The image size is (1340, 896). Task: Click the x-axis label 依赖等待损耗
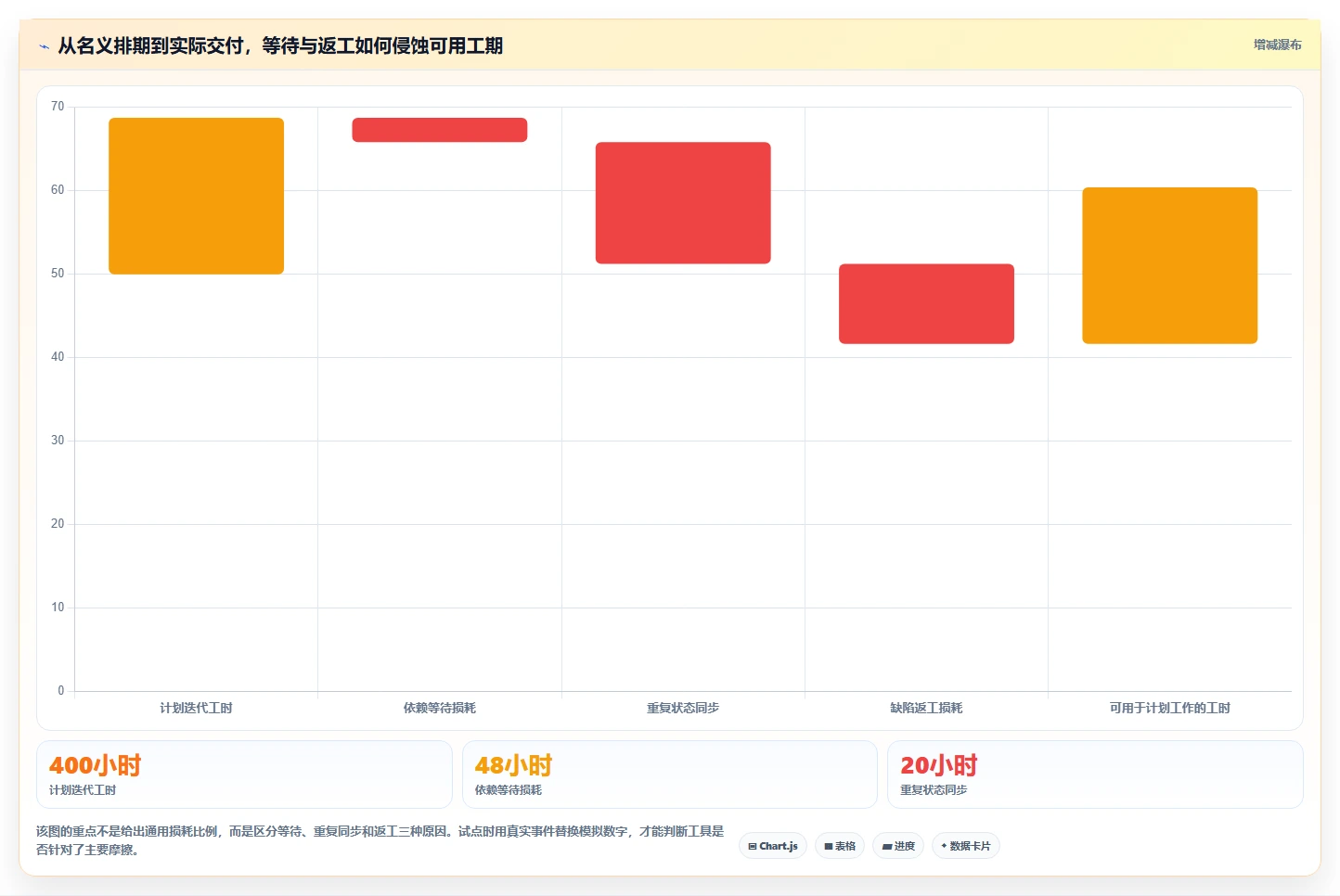click(440, 708)
